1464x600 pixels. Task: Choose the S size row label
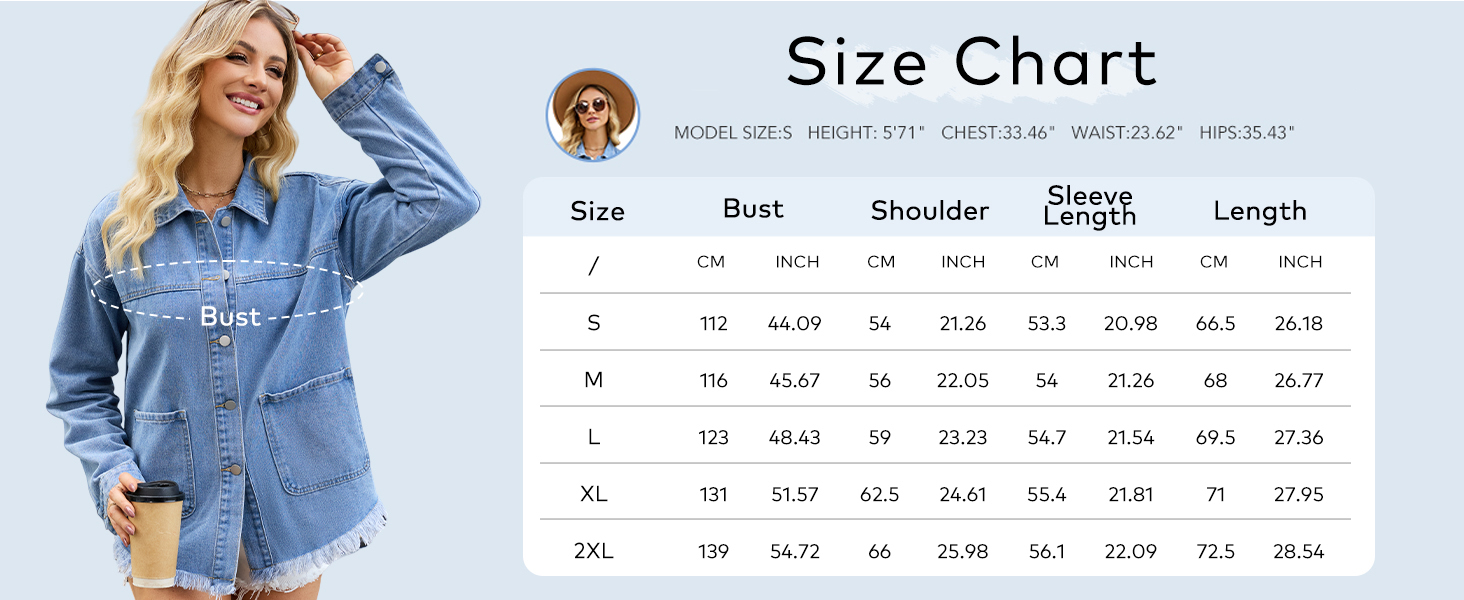coord(594,323)
